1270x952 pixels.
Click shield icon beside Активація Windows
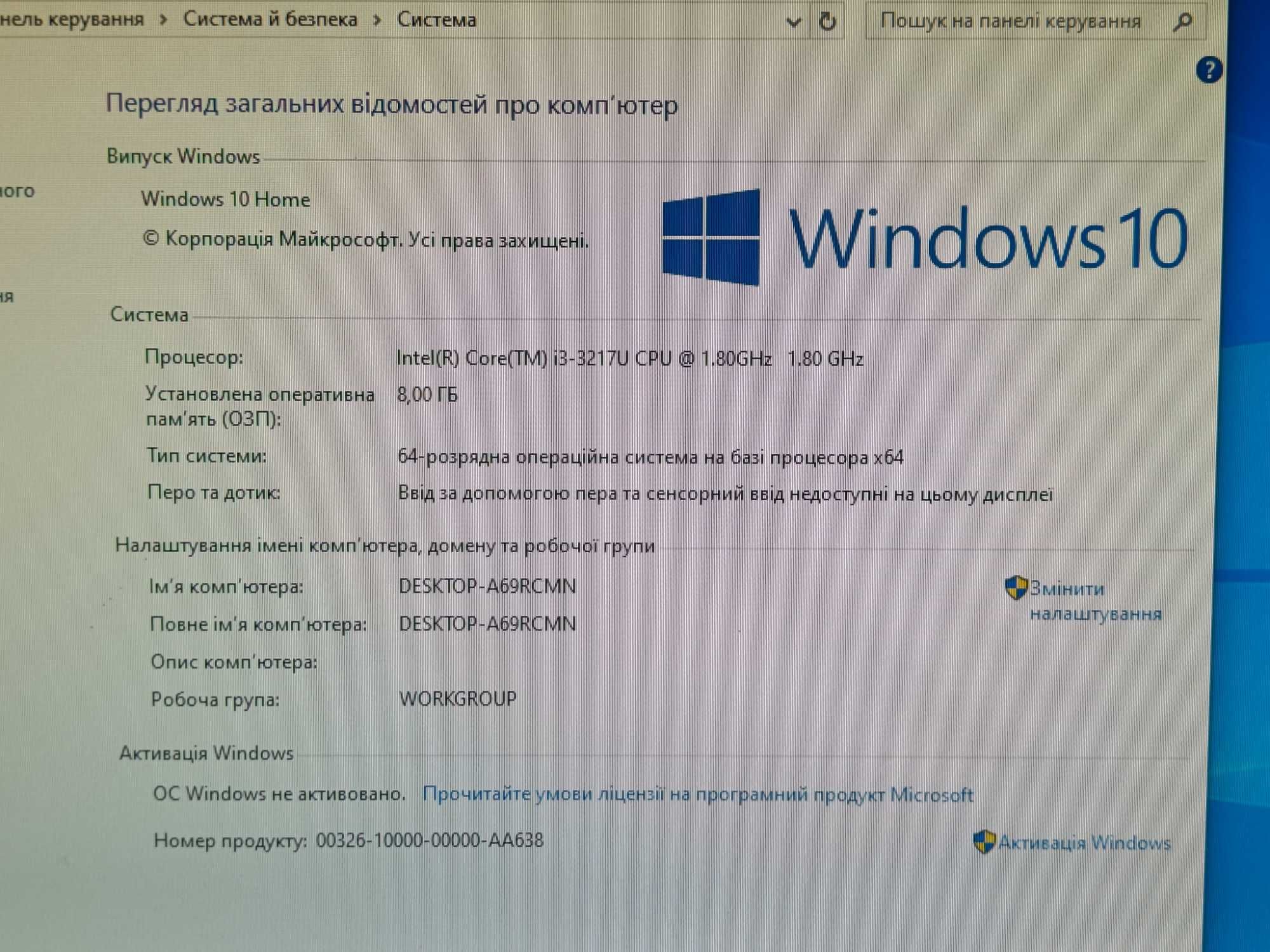click(x=984, y=842)
